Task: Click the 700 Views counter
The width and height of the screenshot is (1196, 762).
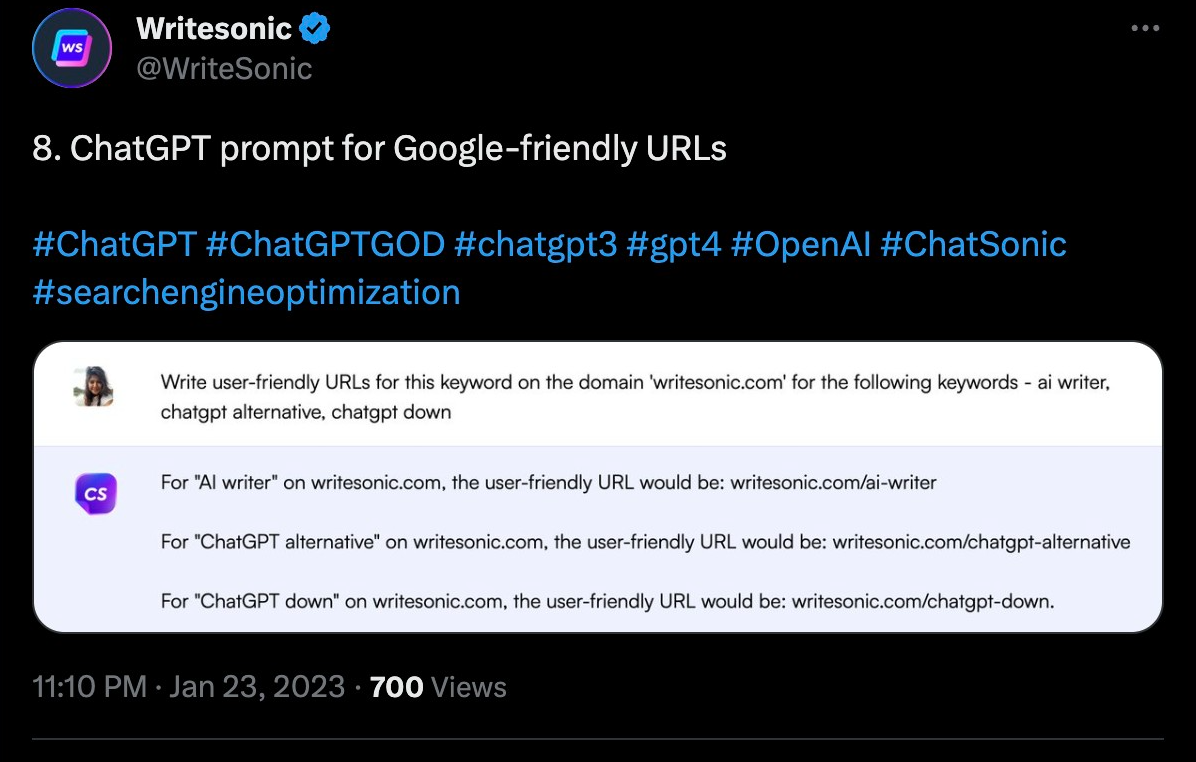Action: tap(437, 687)
